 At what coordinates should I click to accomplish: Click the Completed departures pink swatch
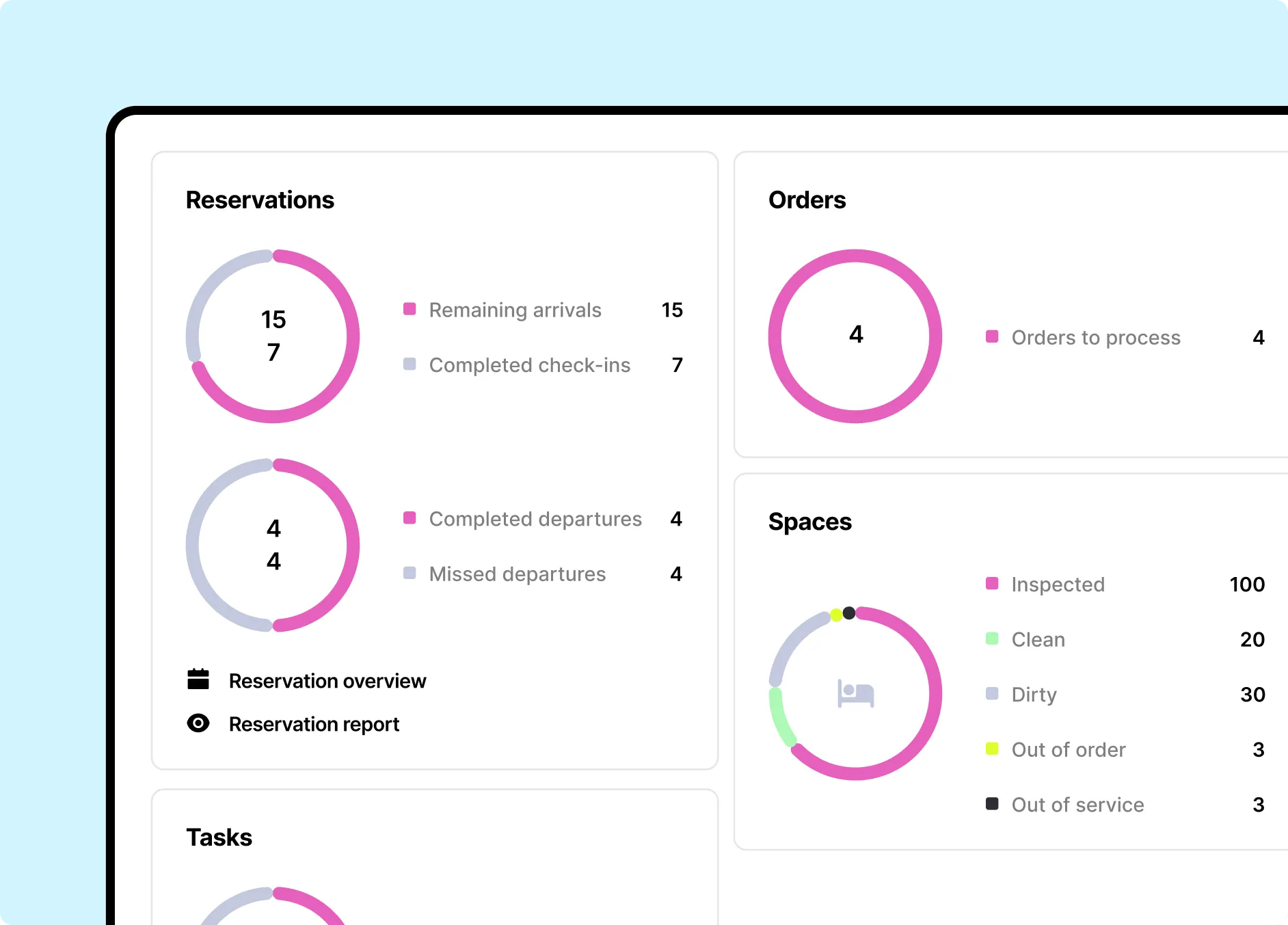pos(410,518)
